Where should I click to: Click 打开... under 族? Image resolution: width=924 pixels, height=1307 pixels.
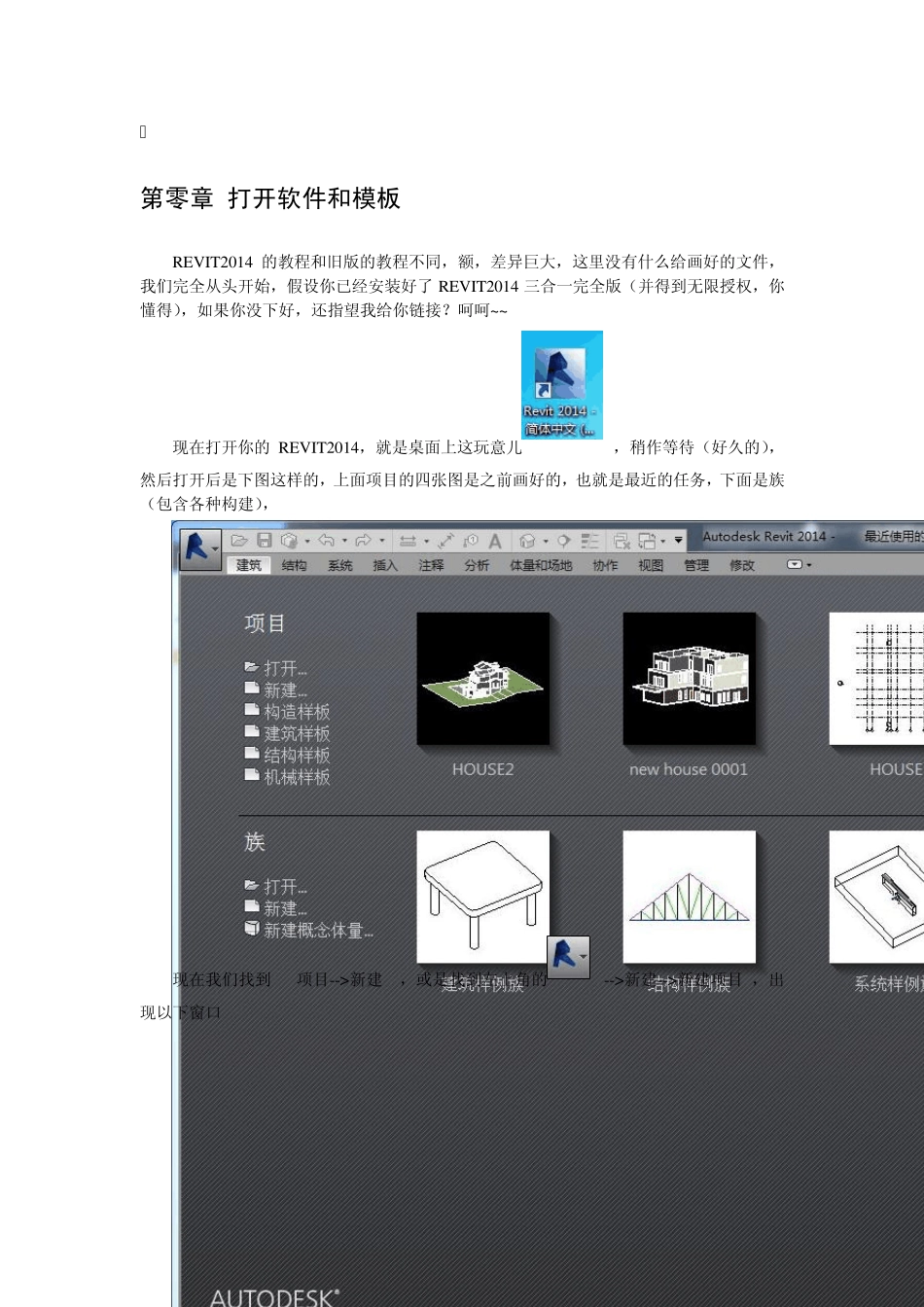pyautogui.click(x=285, y=887)
